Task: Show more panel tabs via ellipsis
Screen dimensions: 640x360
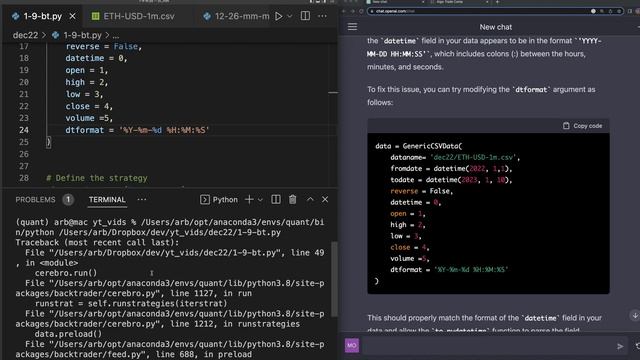Action: [142, 200]
